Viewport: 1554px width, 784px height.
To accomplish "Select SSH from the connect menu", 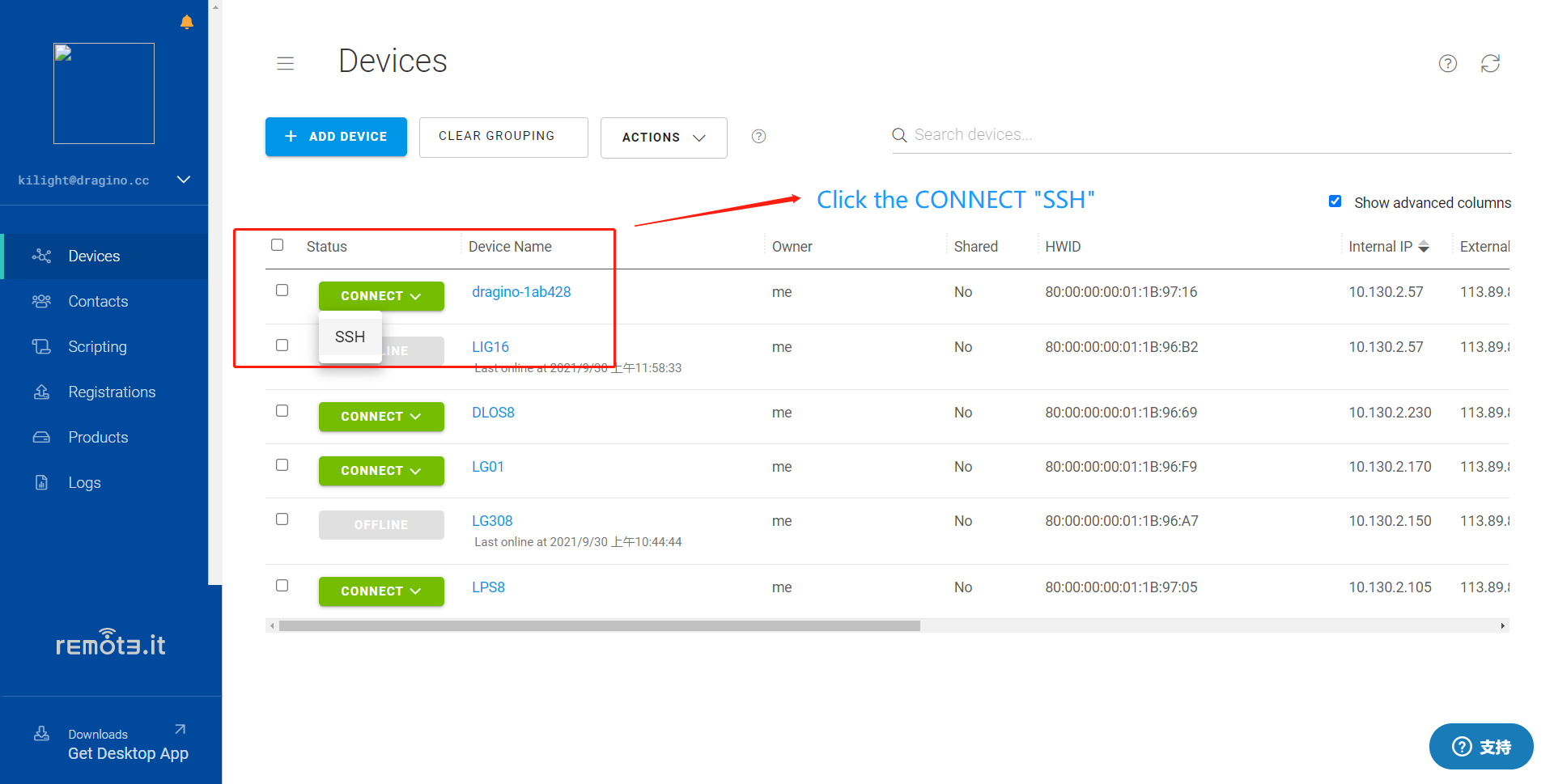I will pyautogui.click(x=350, y=337).
